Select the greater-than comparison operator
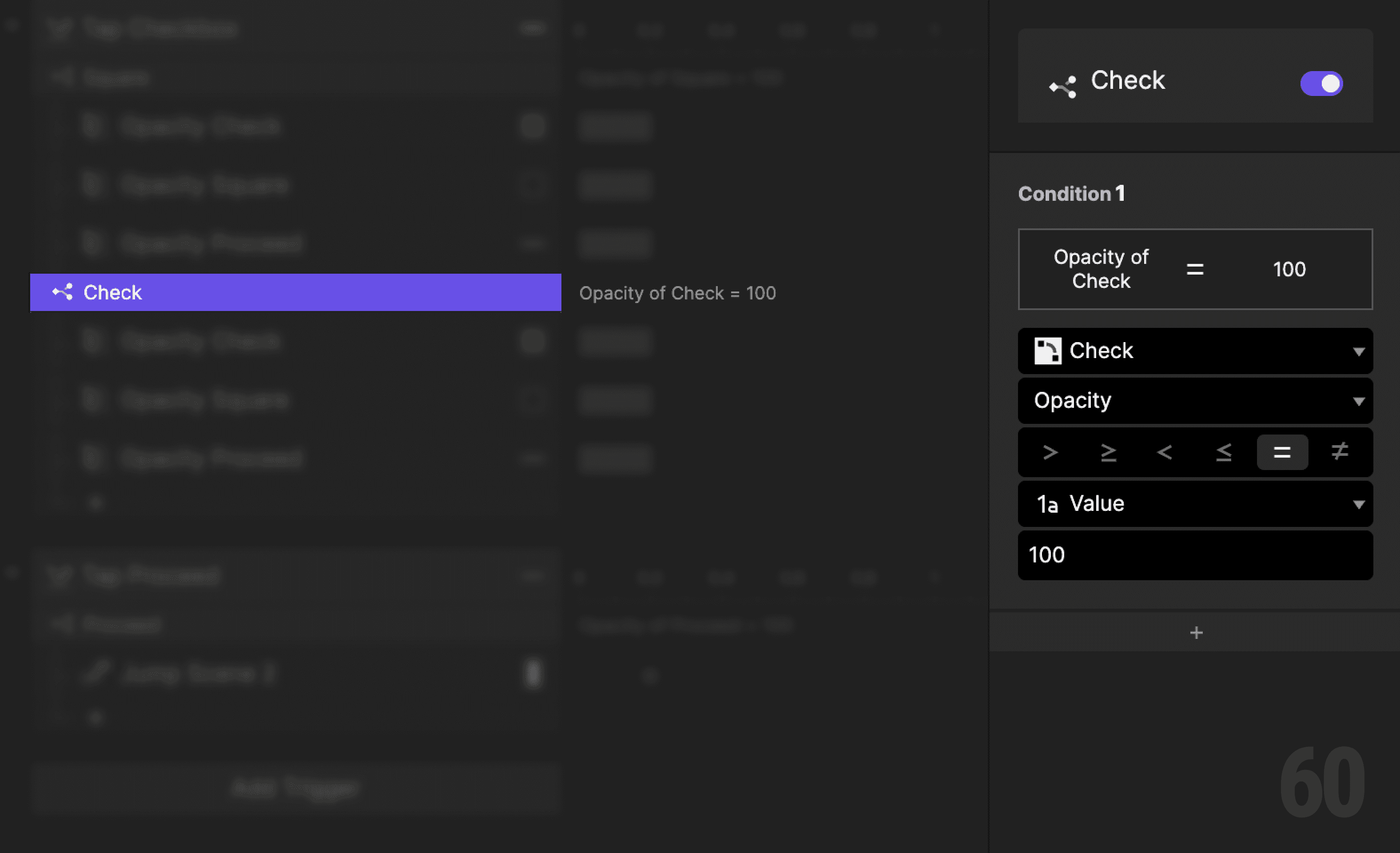 (x=1050, y=452)
